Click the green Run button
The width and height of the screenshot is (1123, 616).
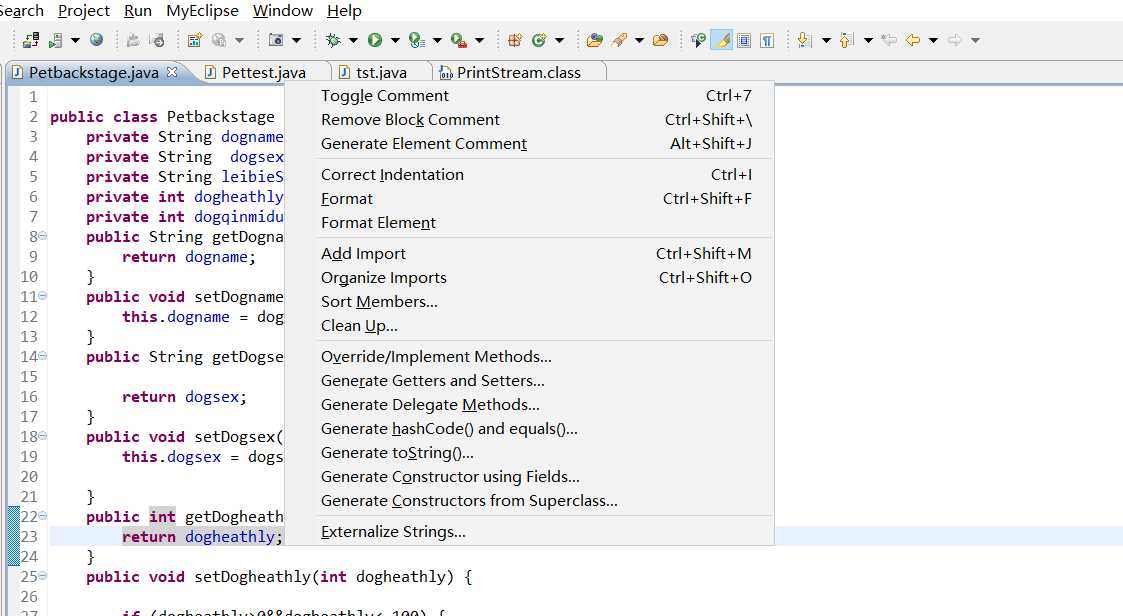coord(375,40)
